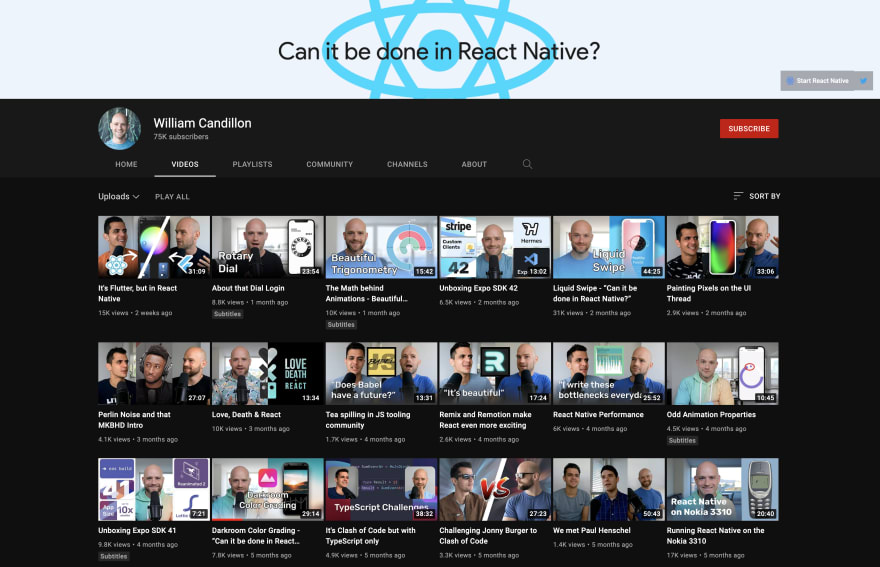Click the SORT BY label
This screenshot has height=567, width=880.
[x=764, y=196]
